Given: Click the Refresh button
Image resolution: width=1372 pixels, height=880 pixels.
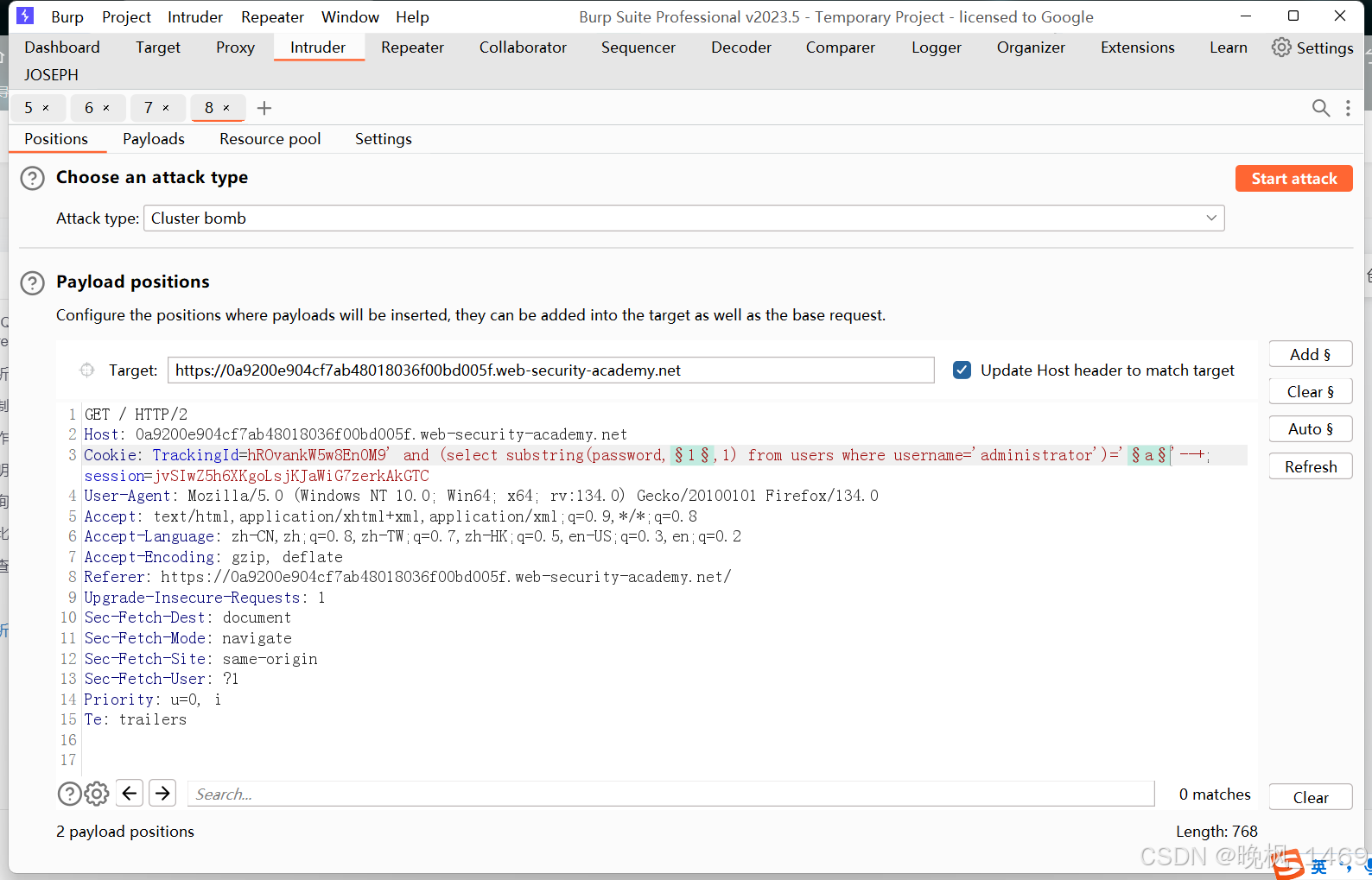Looking at the screenshot, I should click(1311, 467).
